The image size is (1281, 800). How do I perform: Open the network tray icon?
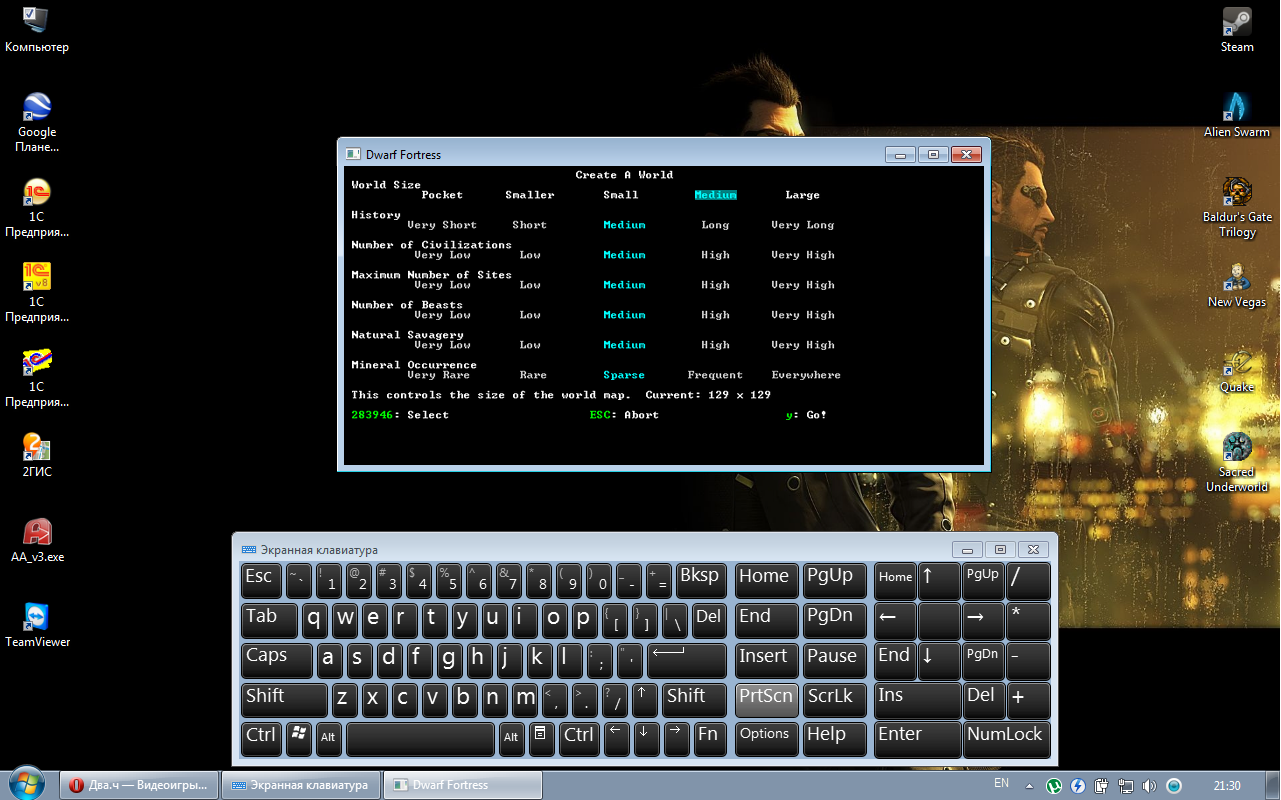[x=1125, y=786]
